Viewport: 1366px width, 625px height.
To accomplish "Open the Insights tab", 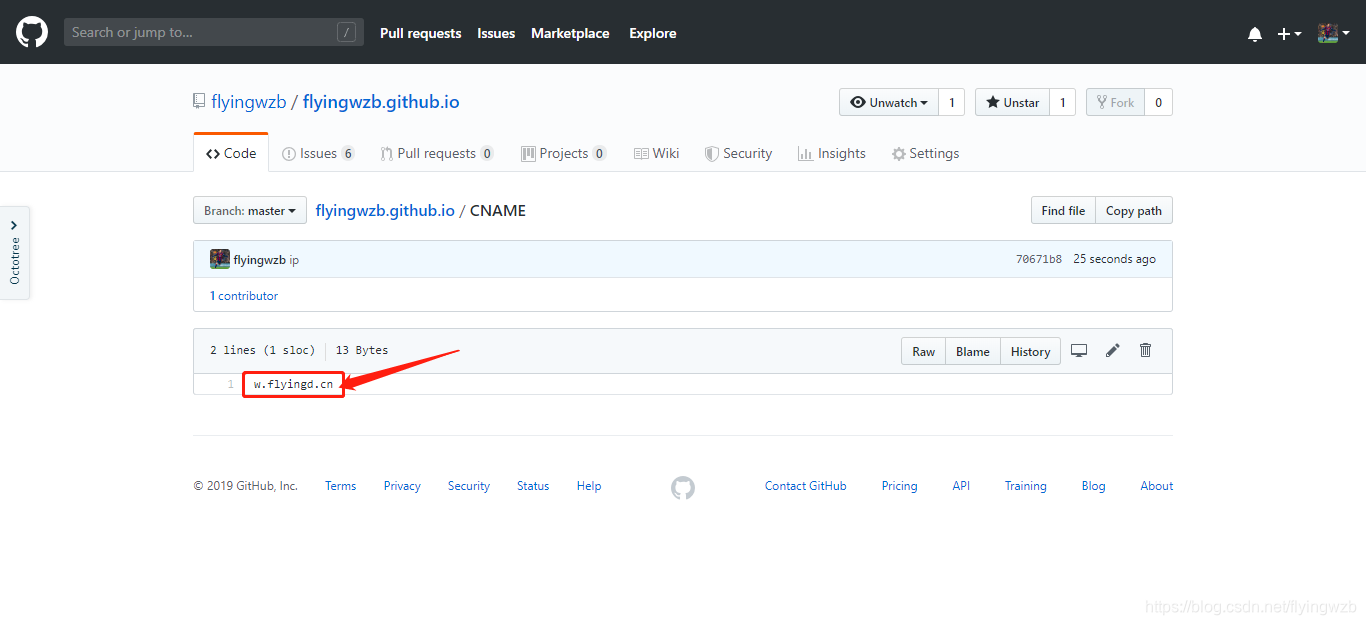I will (x=832, y=153).
